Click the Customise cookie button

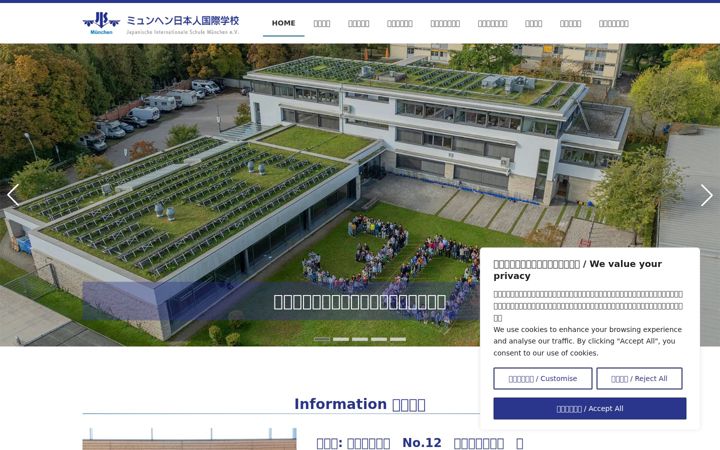[543, 378]
